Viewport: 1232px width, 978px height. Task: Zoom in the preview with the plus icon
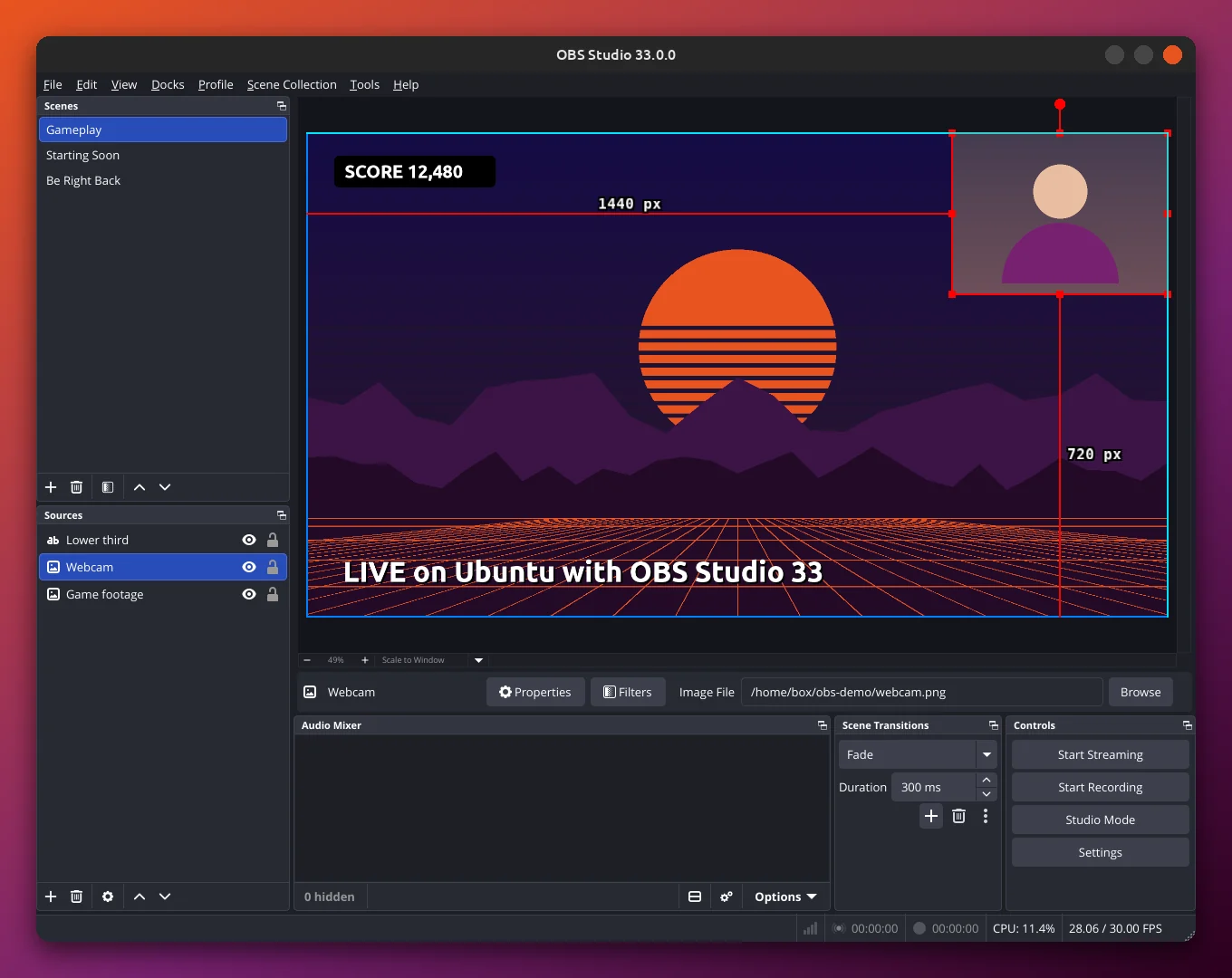pyautogui.click(x=365, y=660)
